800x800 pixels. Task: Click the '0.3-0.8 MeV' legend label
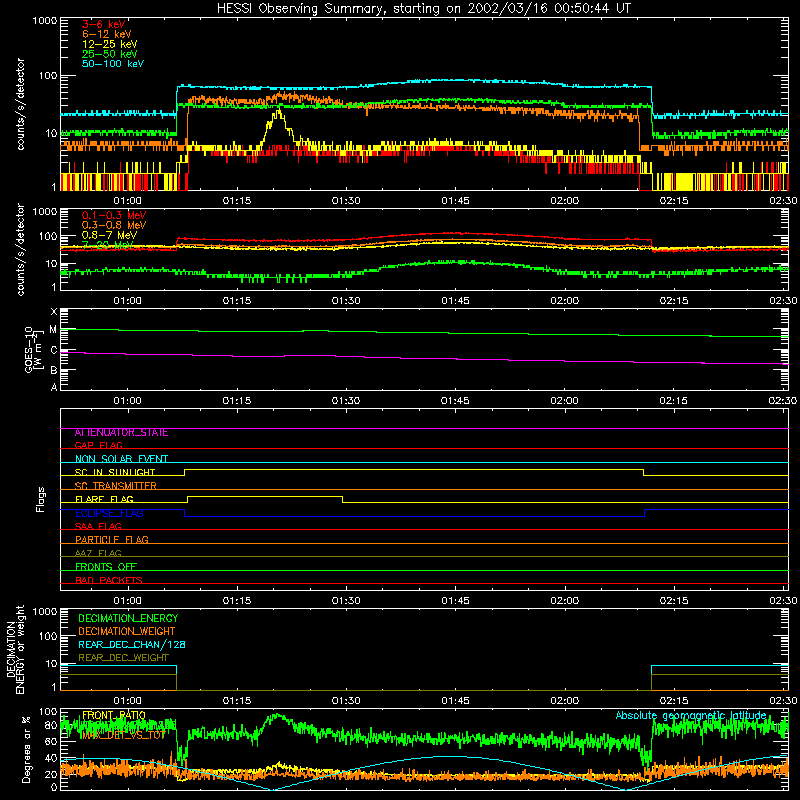[x=114, y=225]
